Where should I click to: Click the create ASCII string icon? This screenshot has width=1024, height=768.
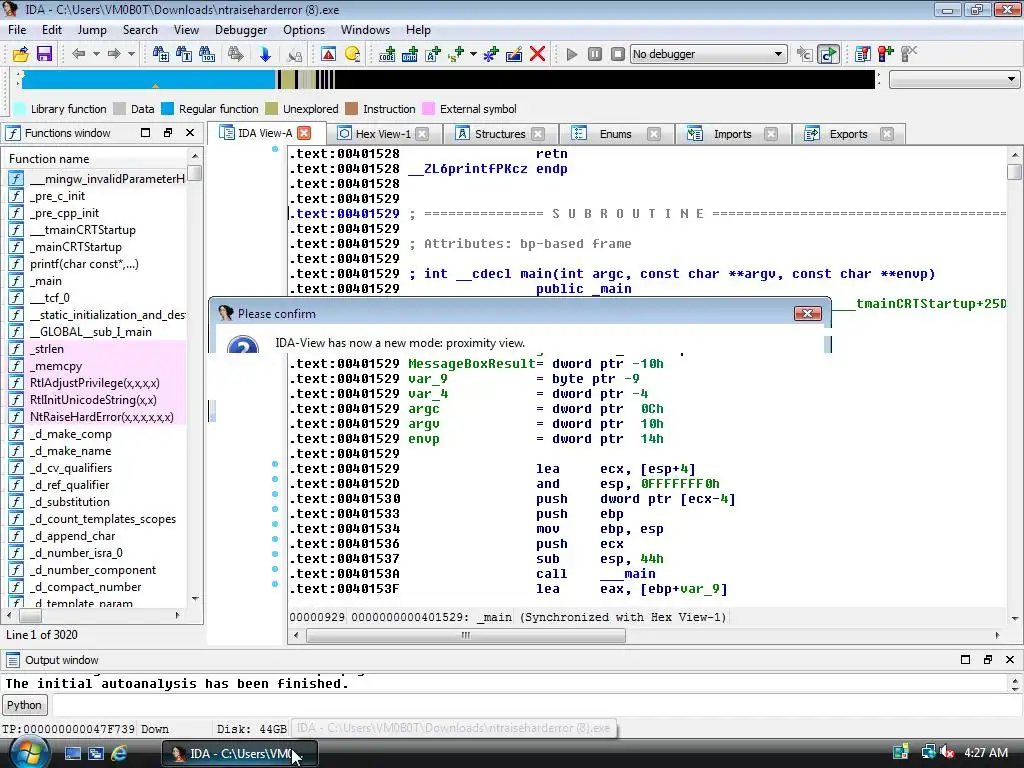433,54
